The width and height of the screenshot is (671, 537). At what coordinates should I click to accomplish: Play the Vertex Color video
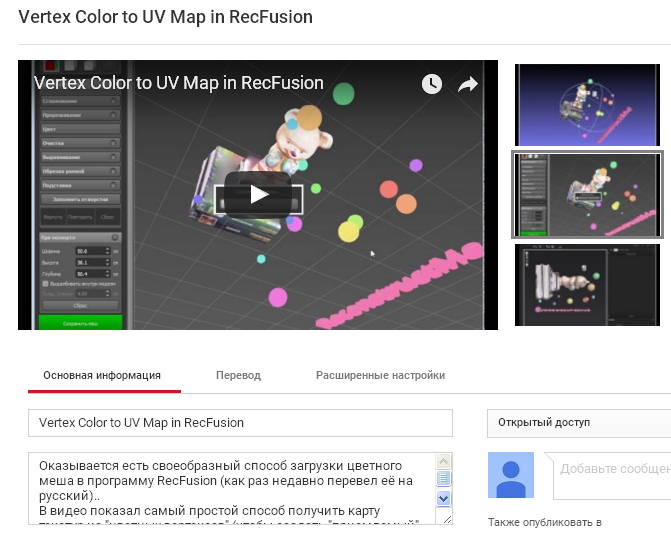(258, 194)
